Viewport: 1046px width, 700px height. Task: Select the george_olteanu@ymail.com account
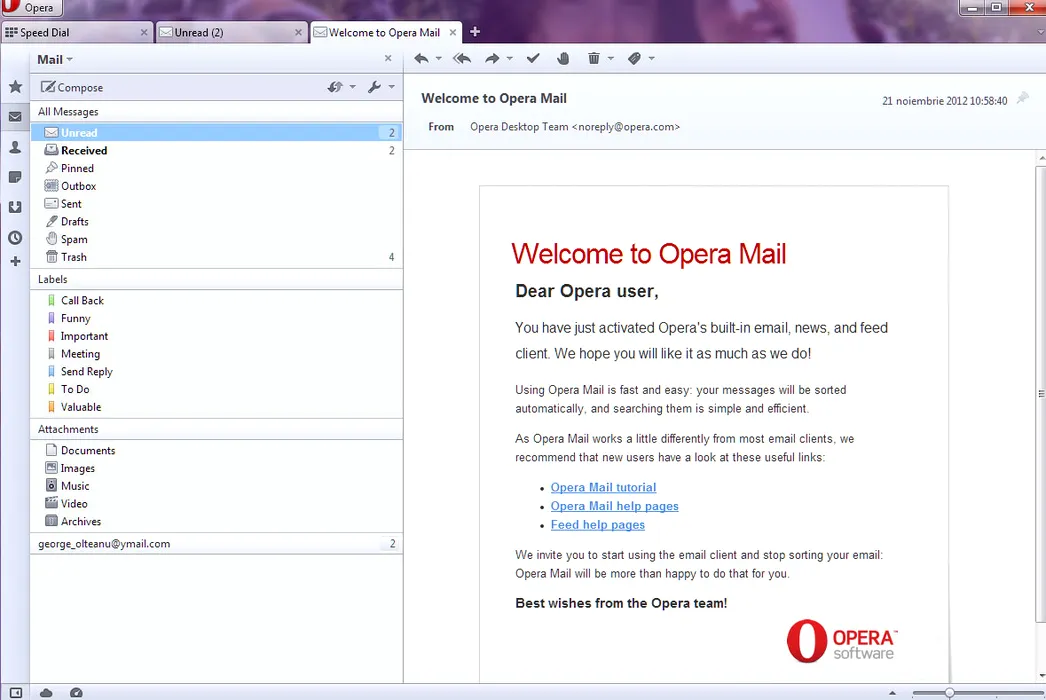(x=217, y=544)
